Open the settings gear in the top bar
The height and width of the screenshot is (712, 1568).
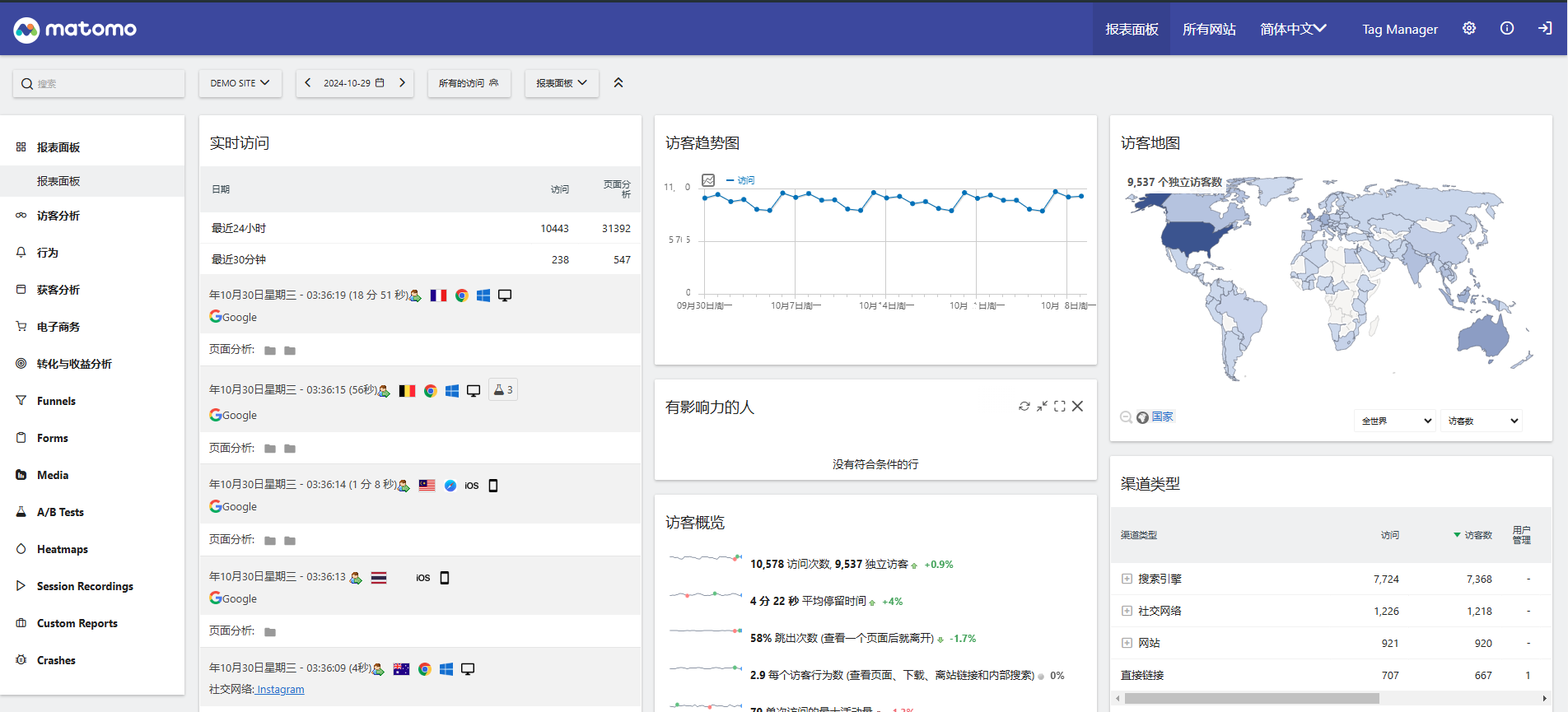pyautogui.click(x=1469, y=28)
